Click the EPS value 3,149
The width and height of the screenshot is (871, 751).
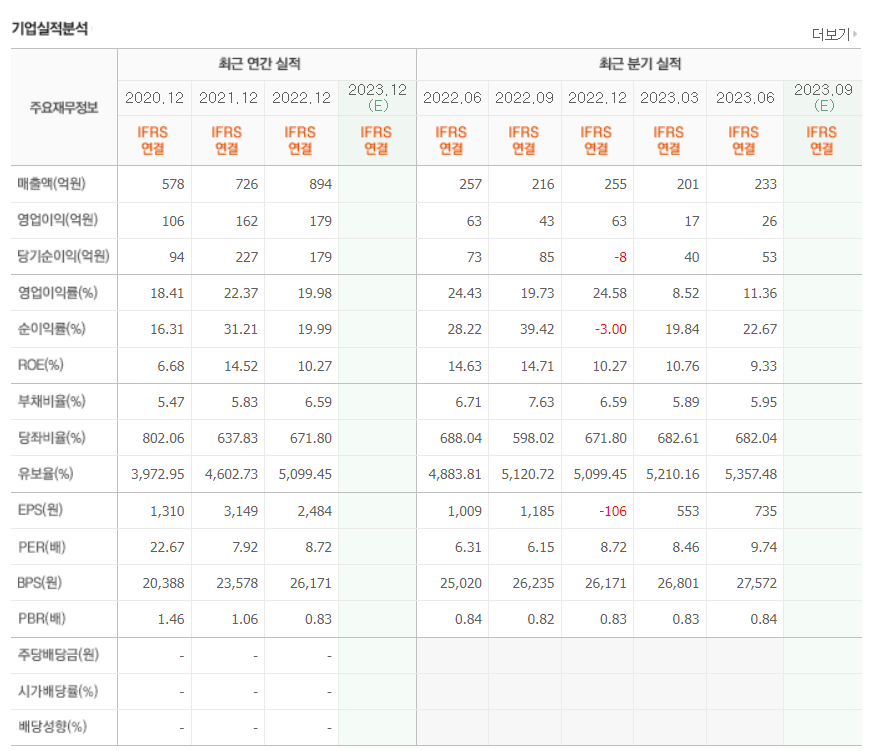241,511
